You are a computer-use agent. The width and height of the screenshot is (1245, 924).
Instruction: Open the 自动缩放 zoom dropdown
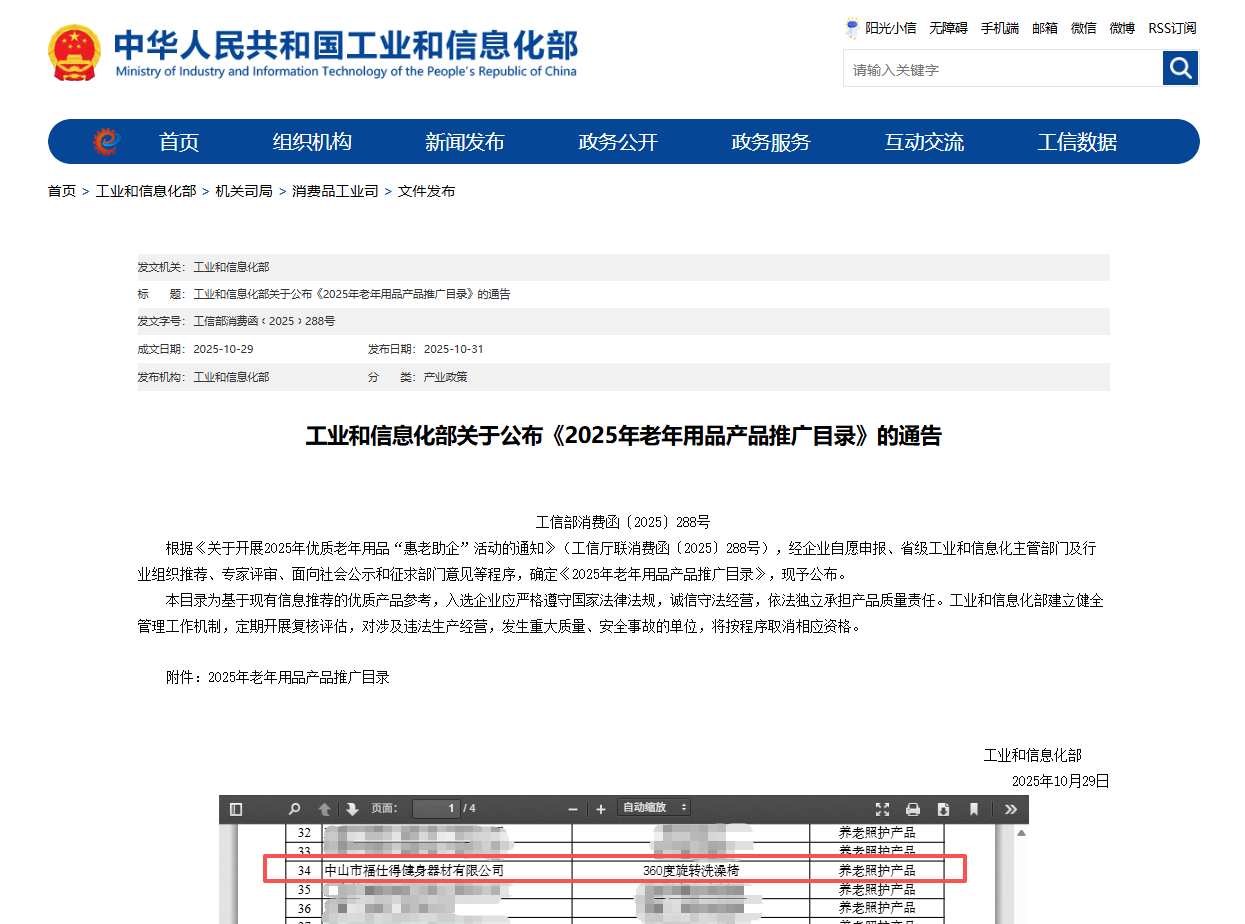tap(655, 808)
